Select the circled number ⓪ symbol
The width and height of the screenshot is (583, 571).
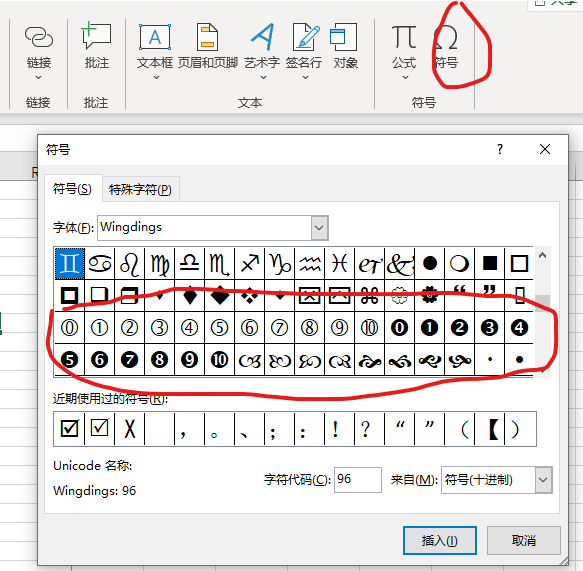pos(70,328)
